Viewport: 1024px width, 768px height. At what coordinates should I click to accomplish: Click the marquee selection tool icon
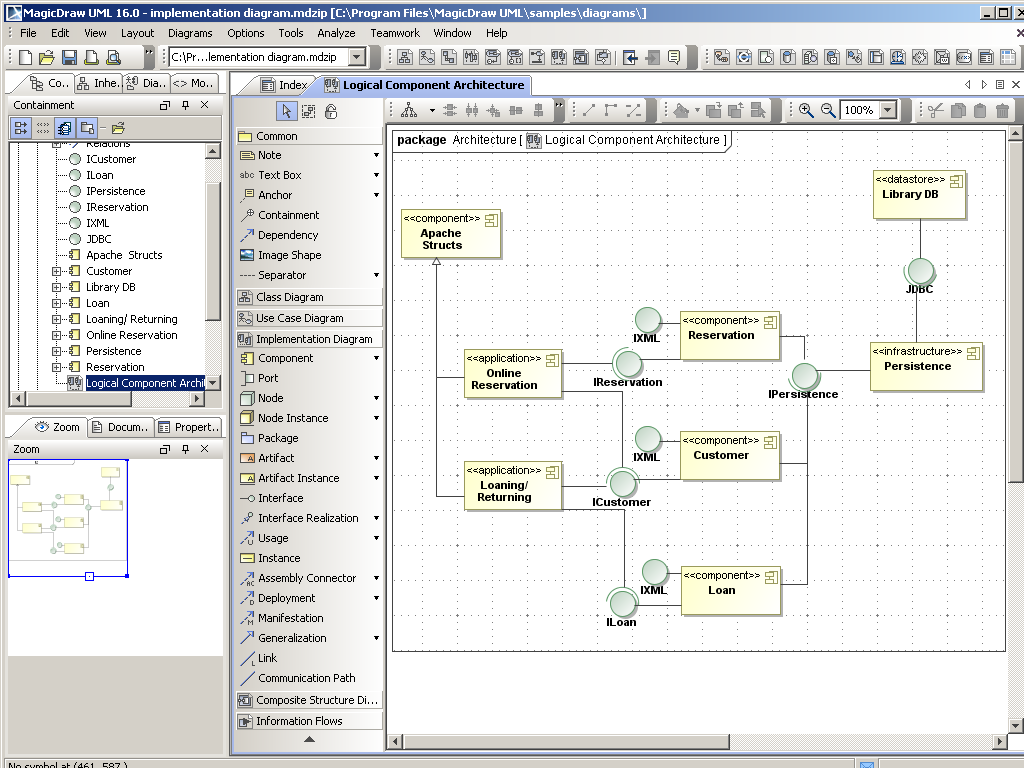[308, 112]
